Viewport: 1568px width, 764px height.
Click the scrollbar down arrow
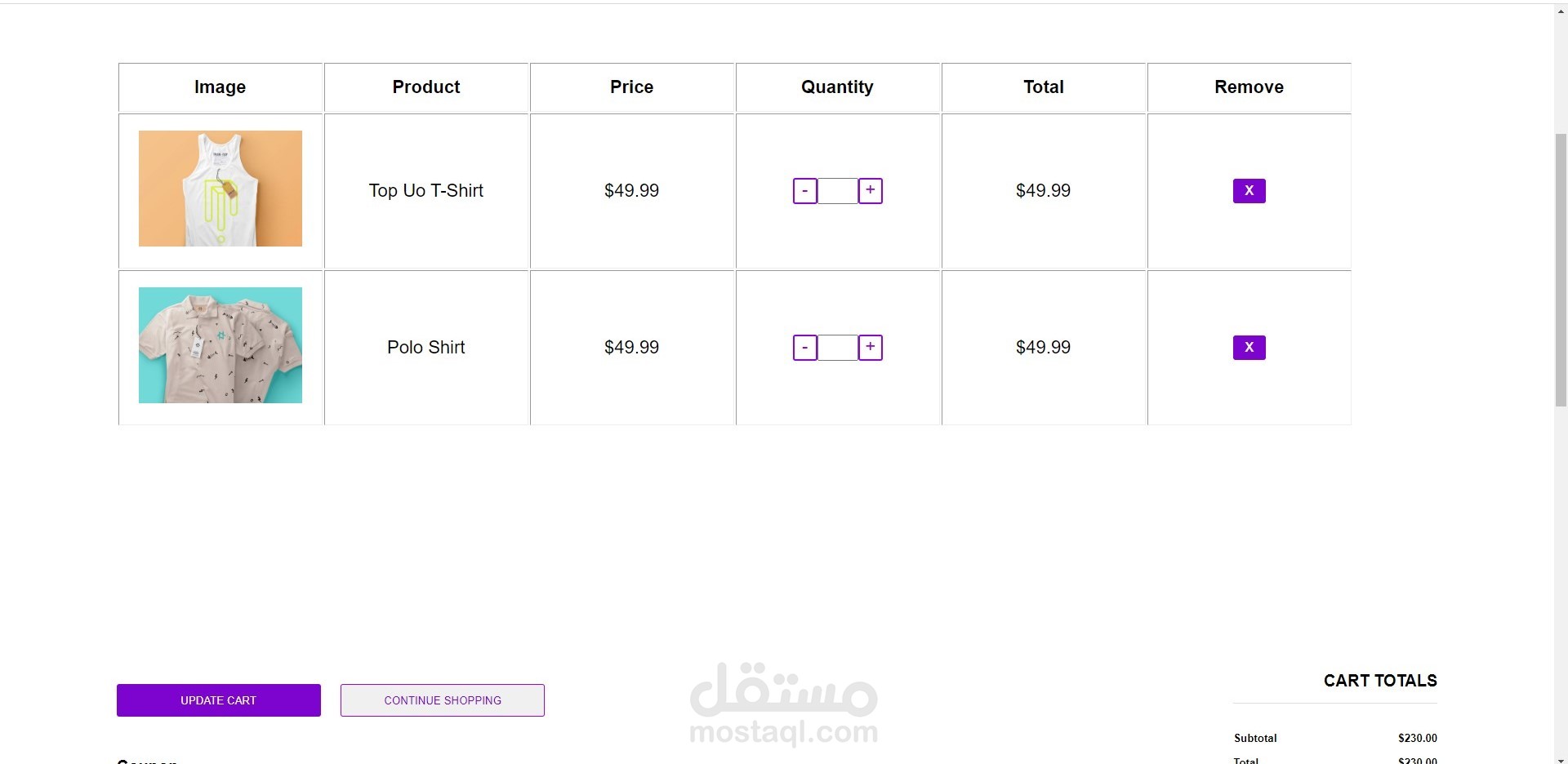[1561, 759]
